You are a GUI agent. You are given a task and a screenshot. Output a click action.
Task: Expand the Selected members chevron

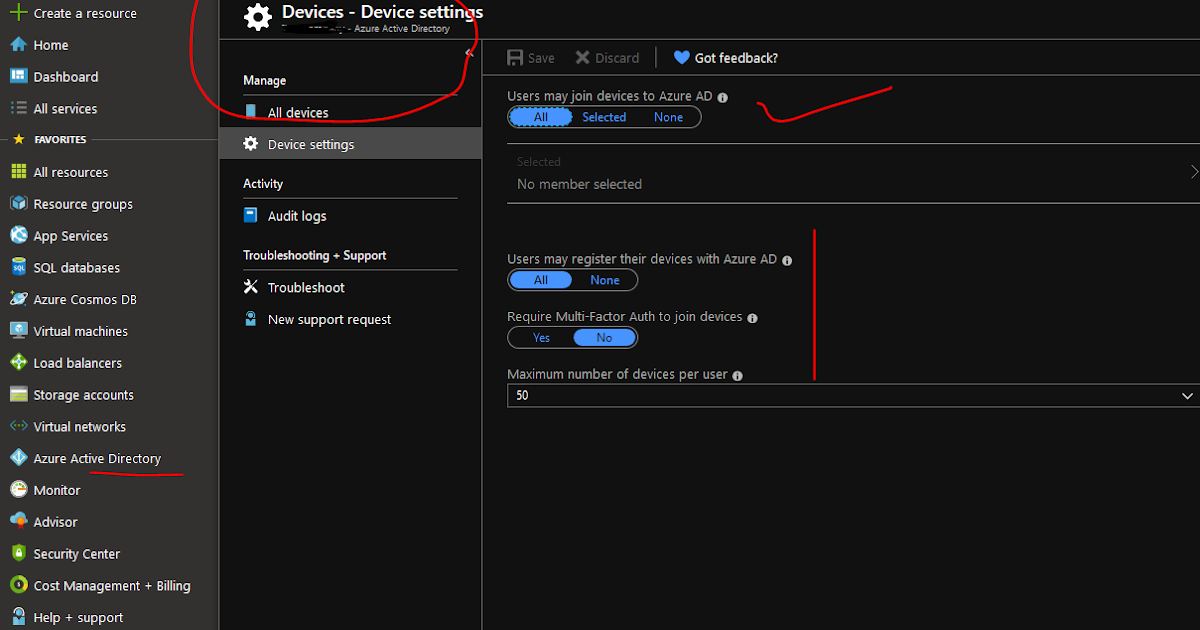pyautogui.click(x=1194, y=172)
